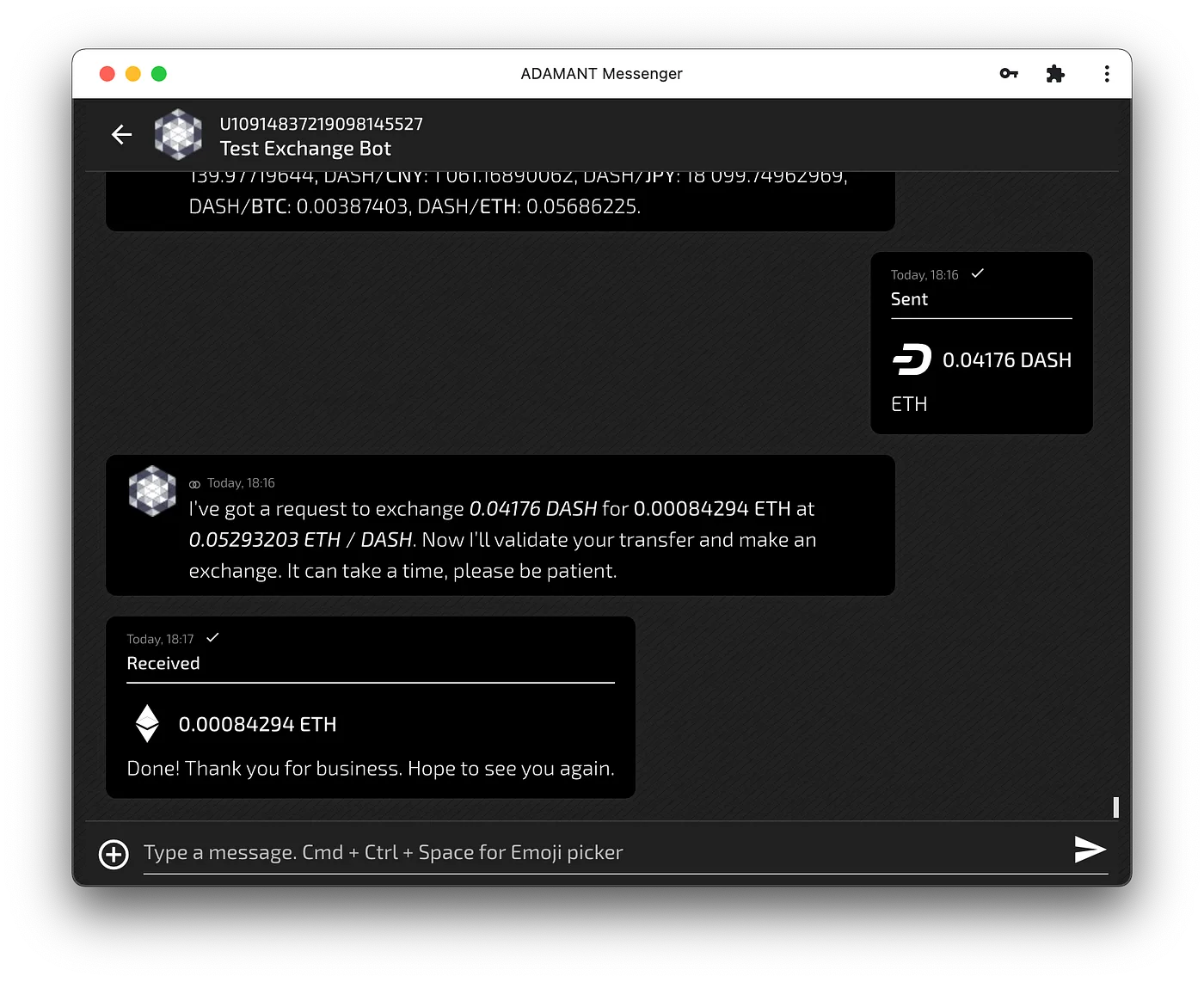1204x982 pixels.
Task: Open the three-dot browser menu
Action: pyautogui.click(x=1107, y=74)
